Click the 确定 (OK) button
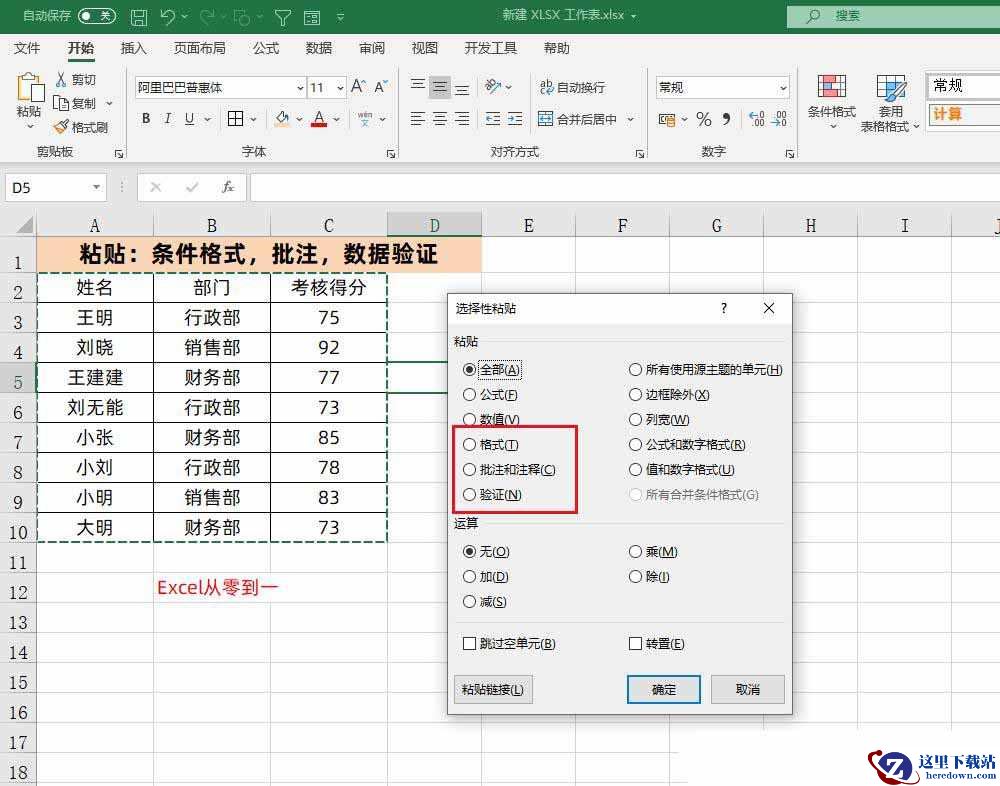The image size is (1000, 786). [x=664, y=690]
